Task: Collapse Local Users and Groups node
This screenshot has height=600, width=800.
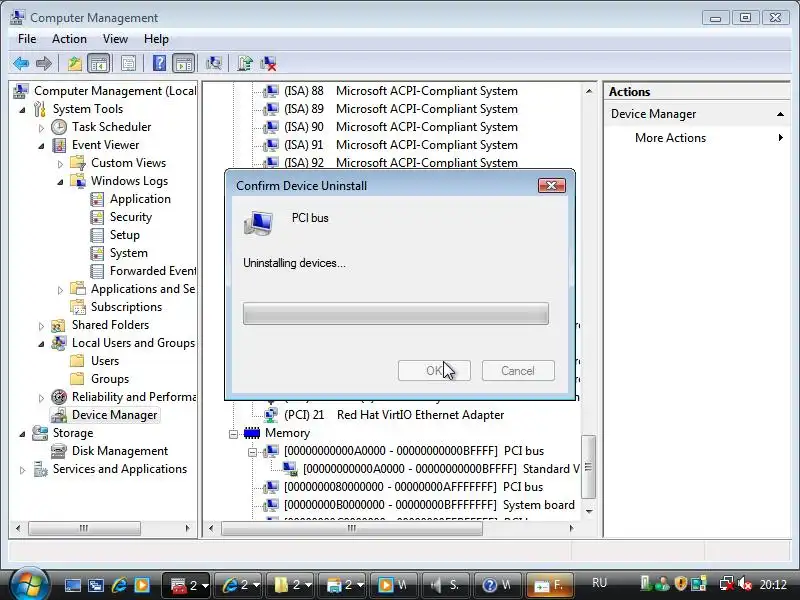Action: click(41, 344)
